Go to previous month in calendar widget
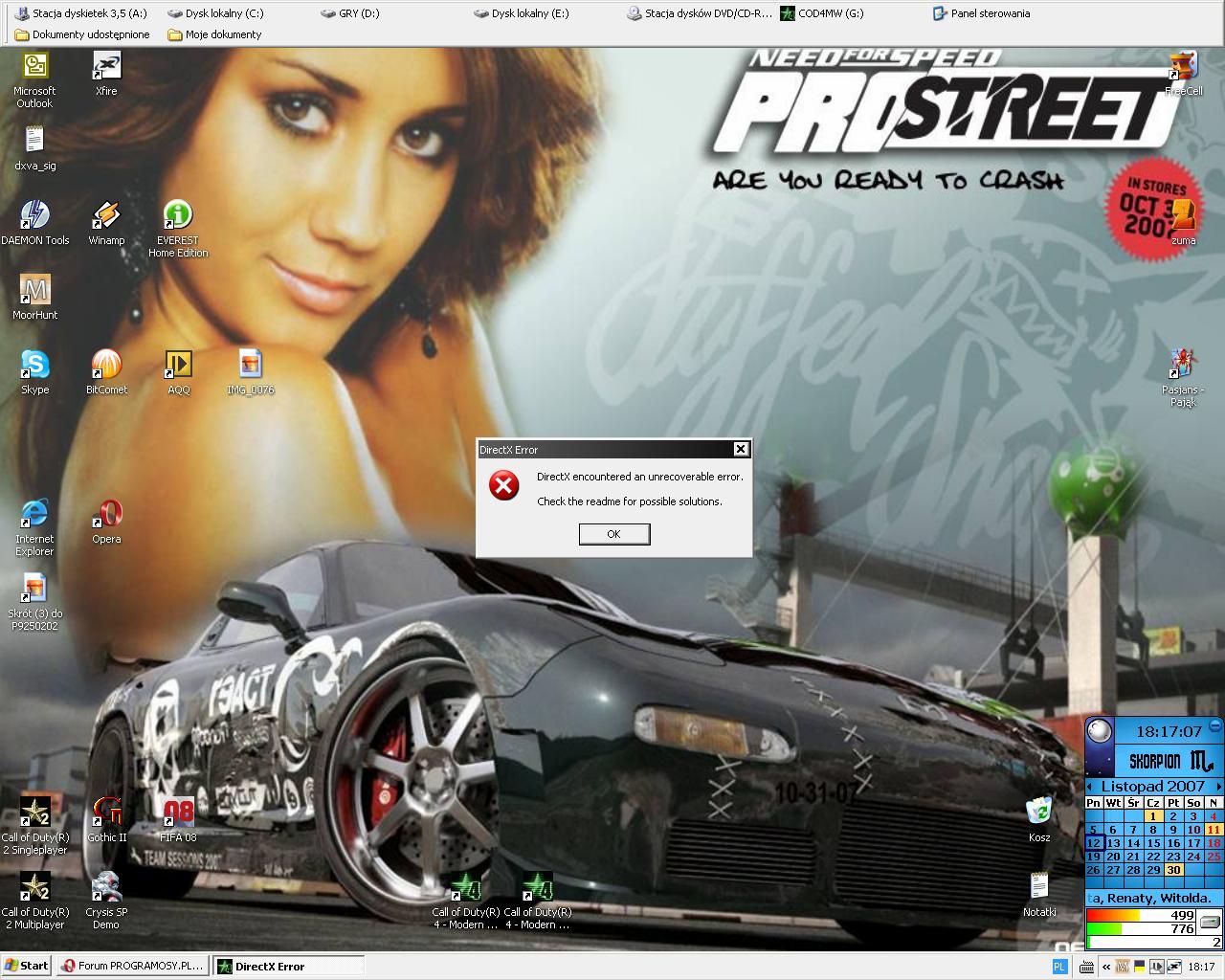 click(x=1089, y=787)
